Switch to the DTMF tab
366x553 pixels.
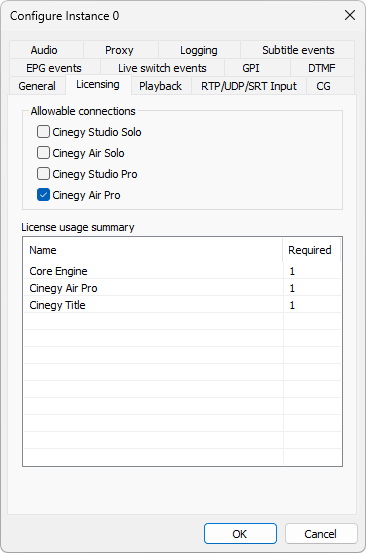click(x=322, y=68)
